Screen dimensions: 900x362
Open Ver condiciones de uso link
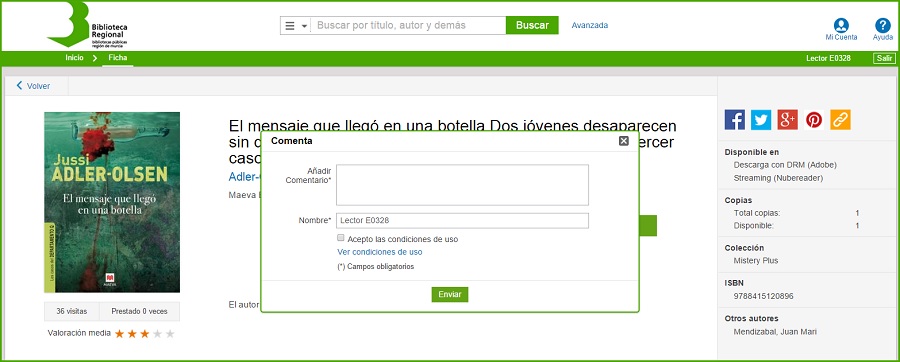click(x=379, y=252)
